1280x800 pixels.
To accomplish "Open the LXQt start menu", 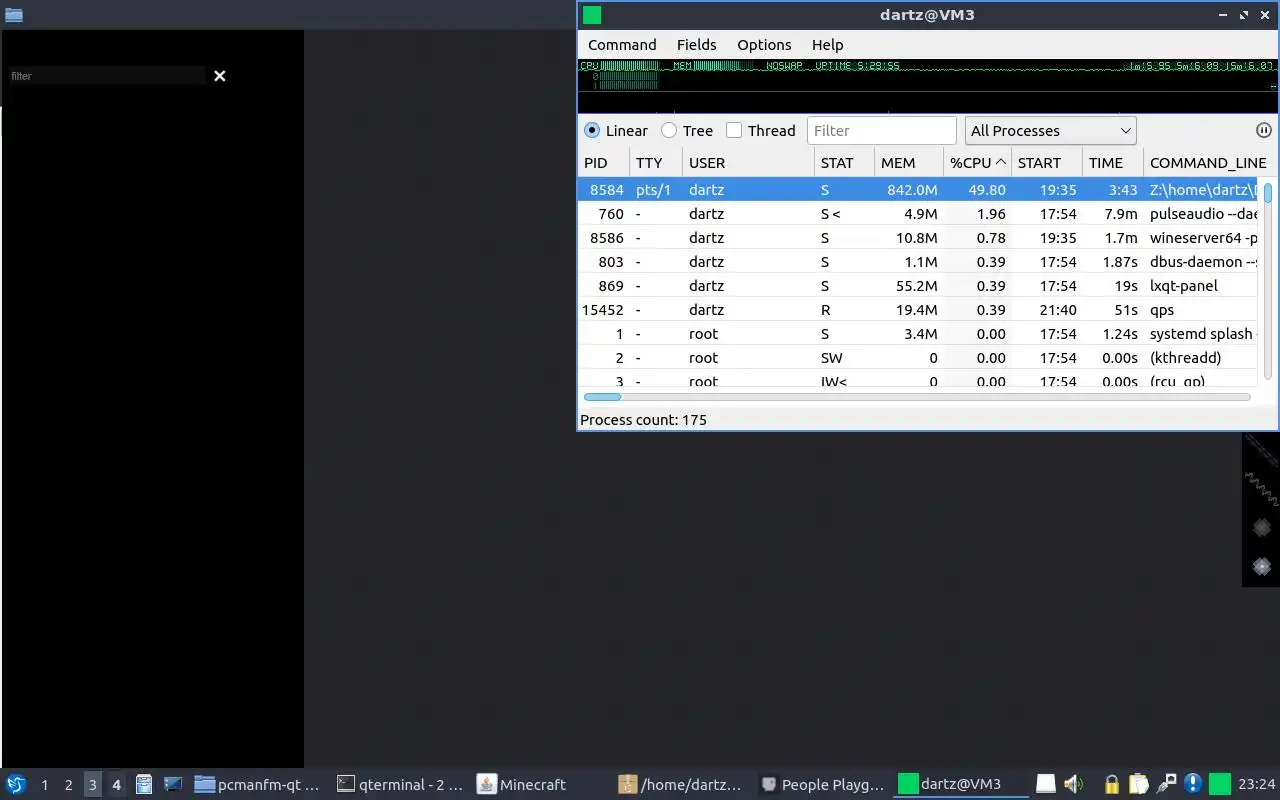I will 16,784.
